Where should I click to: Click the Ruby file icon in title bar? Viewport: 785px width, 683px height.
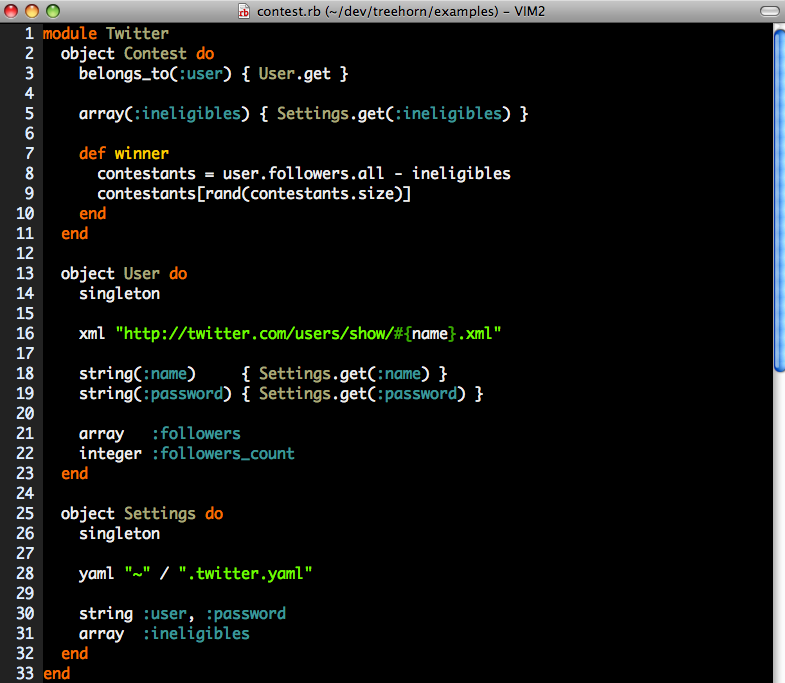coord(244,11)
